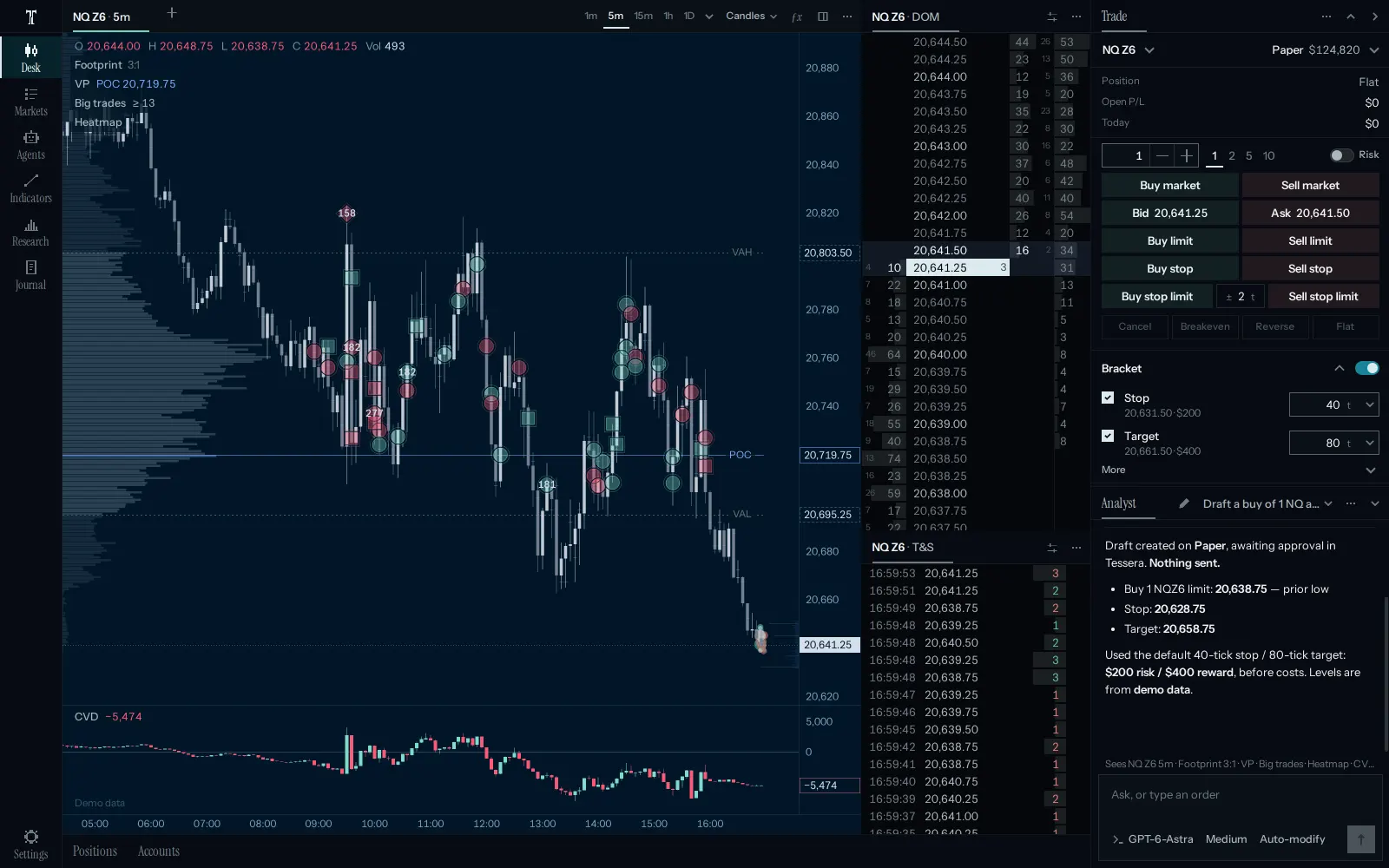Open DOM panel settings sliders icon
The image size is (1389, 868).
(1052, 16)
